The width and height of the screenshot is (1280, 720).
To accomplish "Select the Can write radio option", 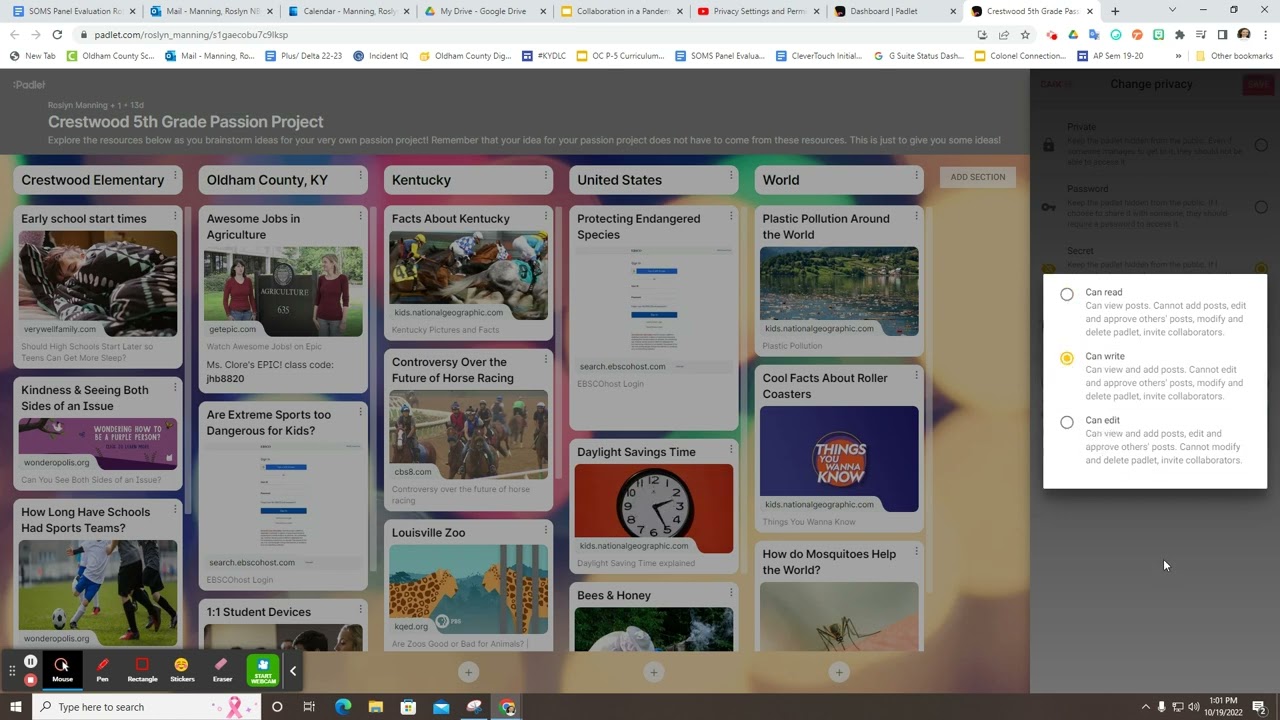I will click(1067, 358).
